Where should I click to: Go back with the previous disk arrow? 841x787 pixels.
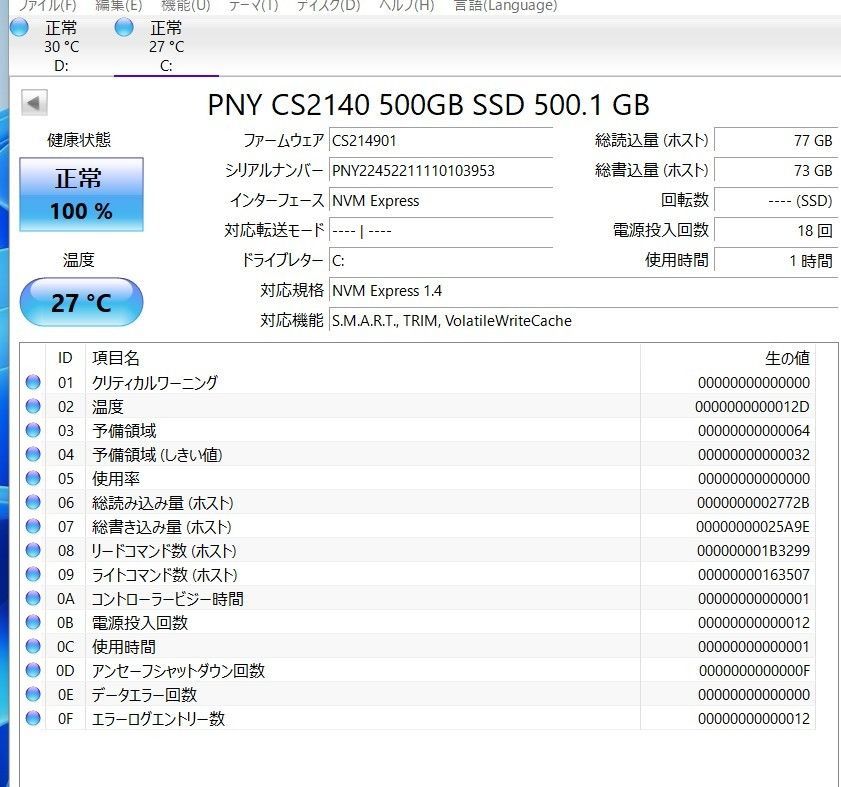[34, 102]
